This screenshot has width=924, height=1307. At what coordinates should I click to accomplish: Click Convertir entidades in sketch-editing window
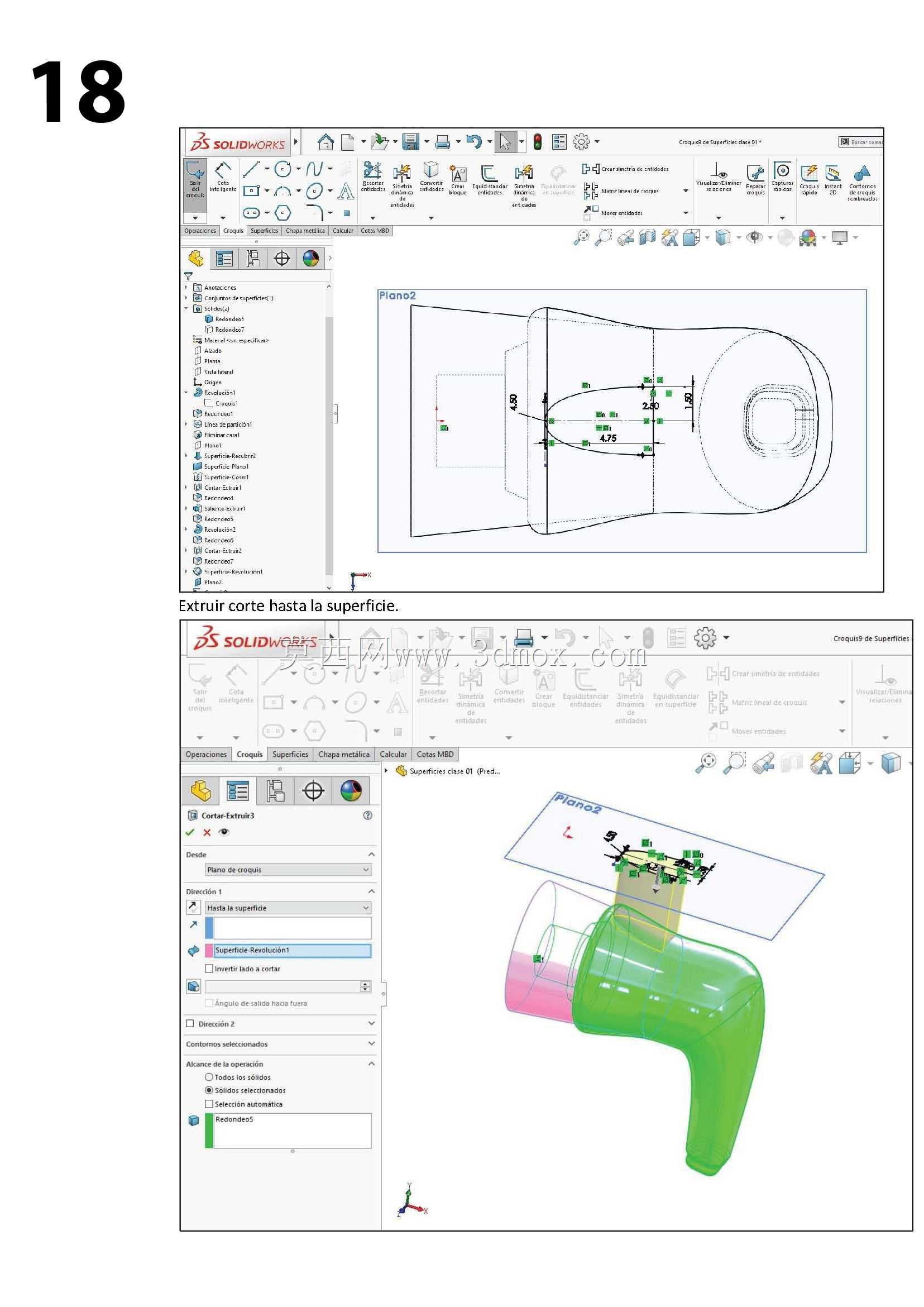(x=431, y=177)
